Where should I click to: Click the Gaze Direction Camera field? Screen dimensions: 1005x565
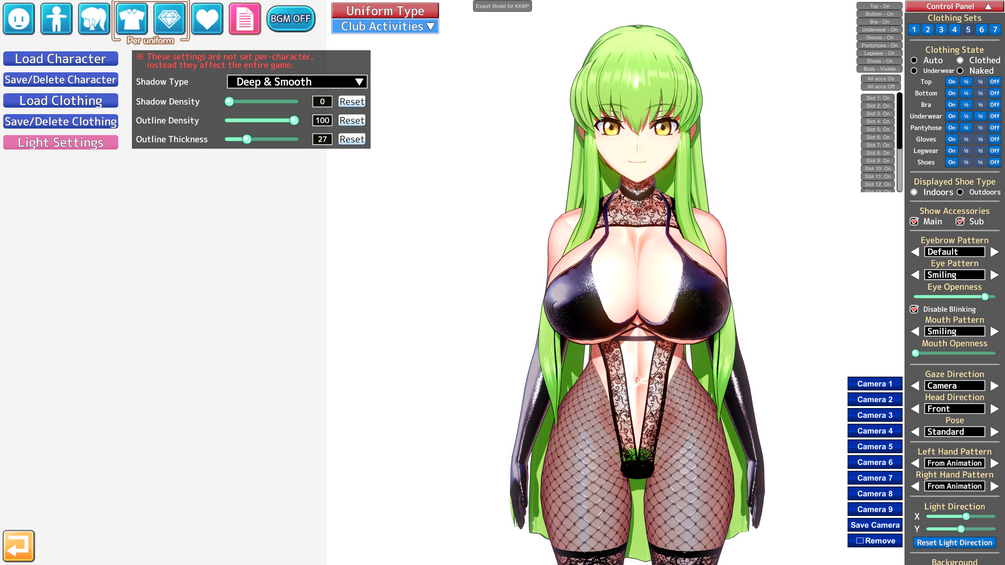point(954,386)
